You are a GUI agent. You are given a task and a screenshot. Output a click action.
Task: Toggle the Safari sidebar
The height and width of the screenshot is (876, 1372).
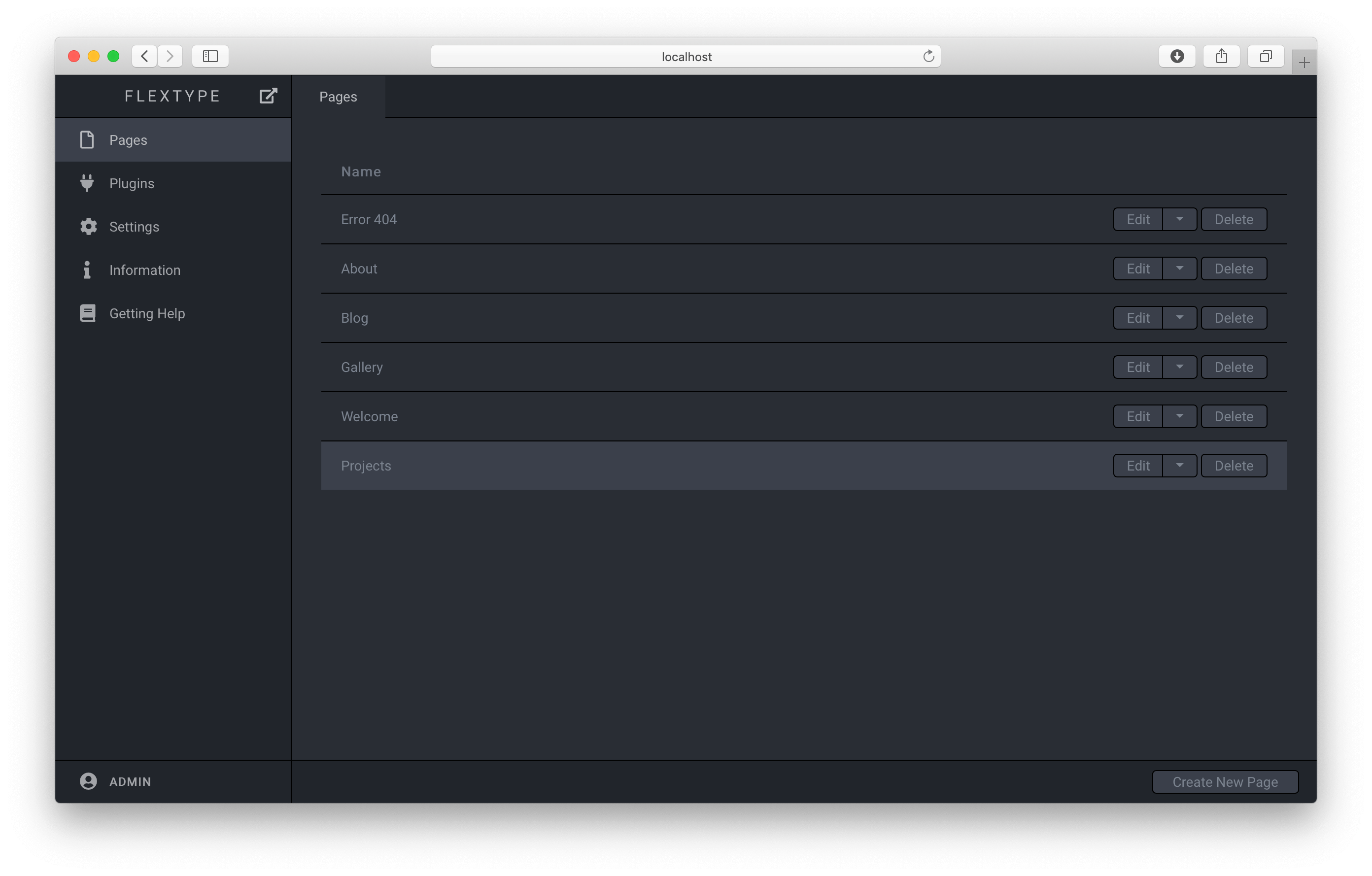point(210,56)
